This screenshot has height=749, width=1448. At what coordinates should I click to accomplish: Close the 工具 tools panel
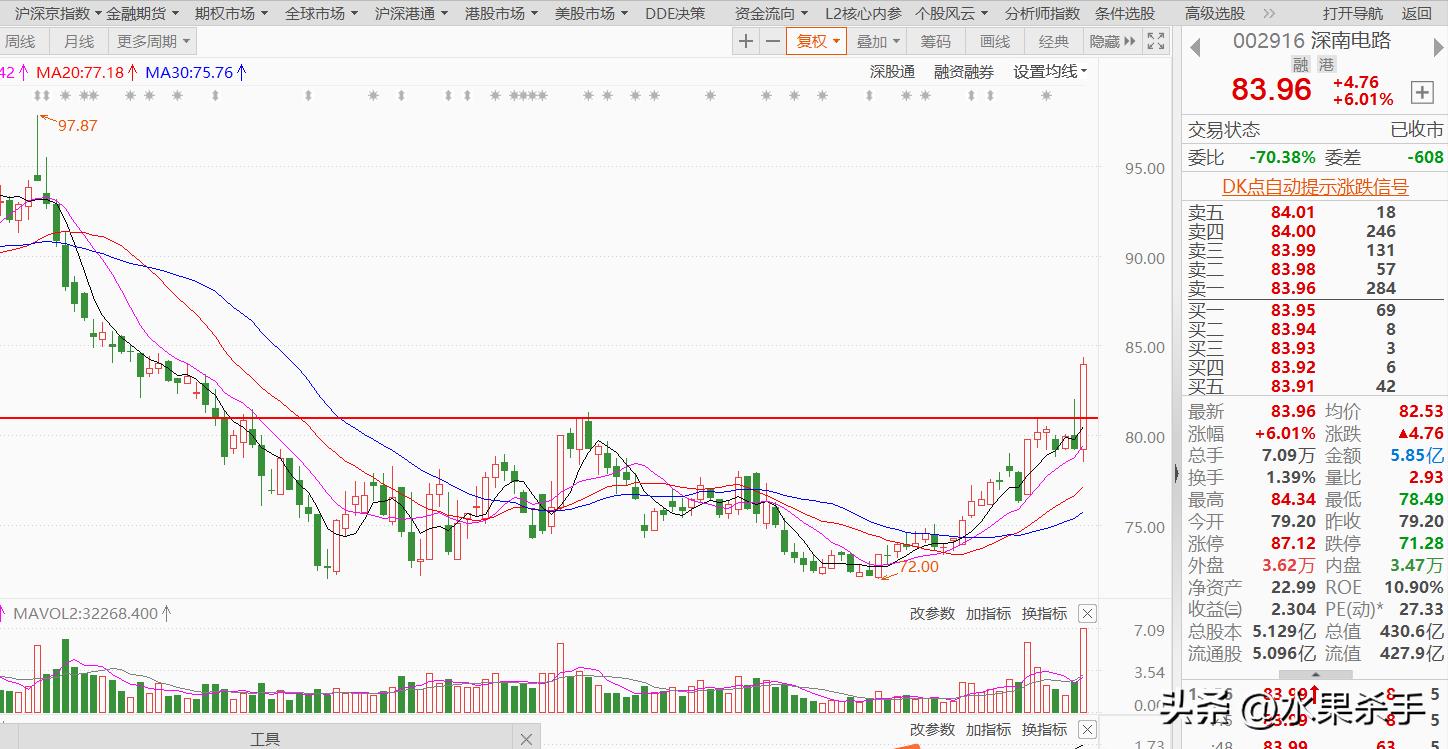(527, 739)
